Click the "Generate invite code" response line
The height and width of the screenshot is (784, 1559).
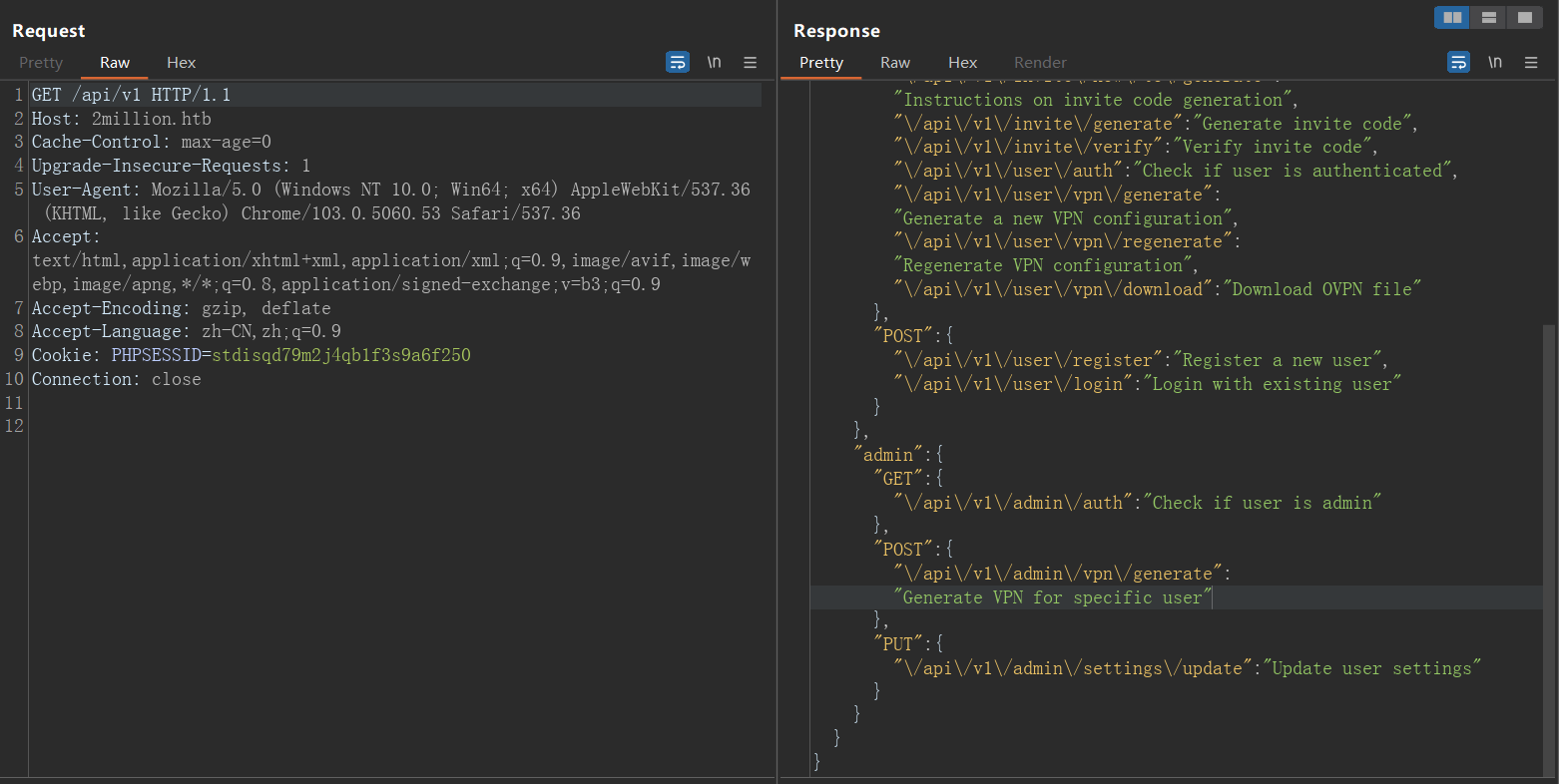click(1156, 124)
